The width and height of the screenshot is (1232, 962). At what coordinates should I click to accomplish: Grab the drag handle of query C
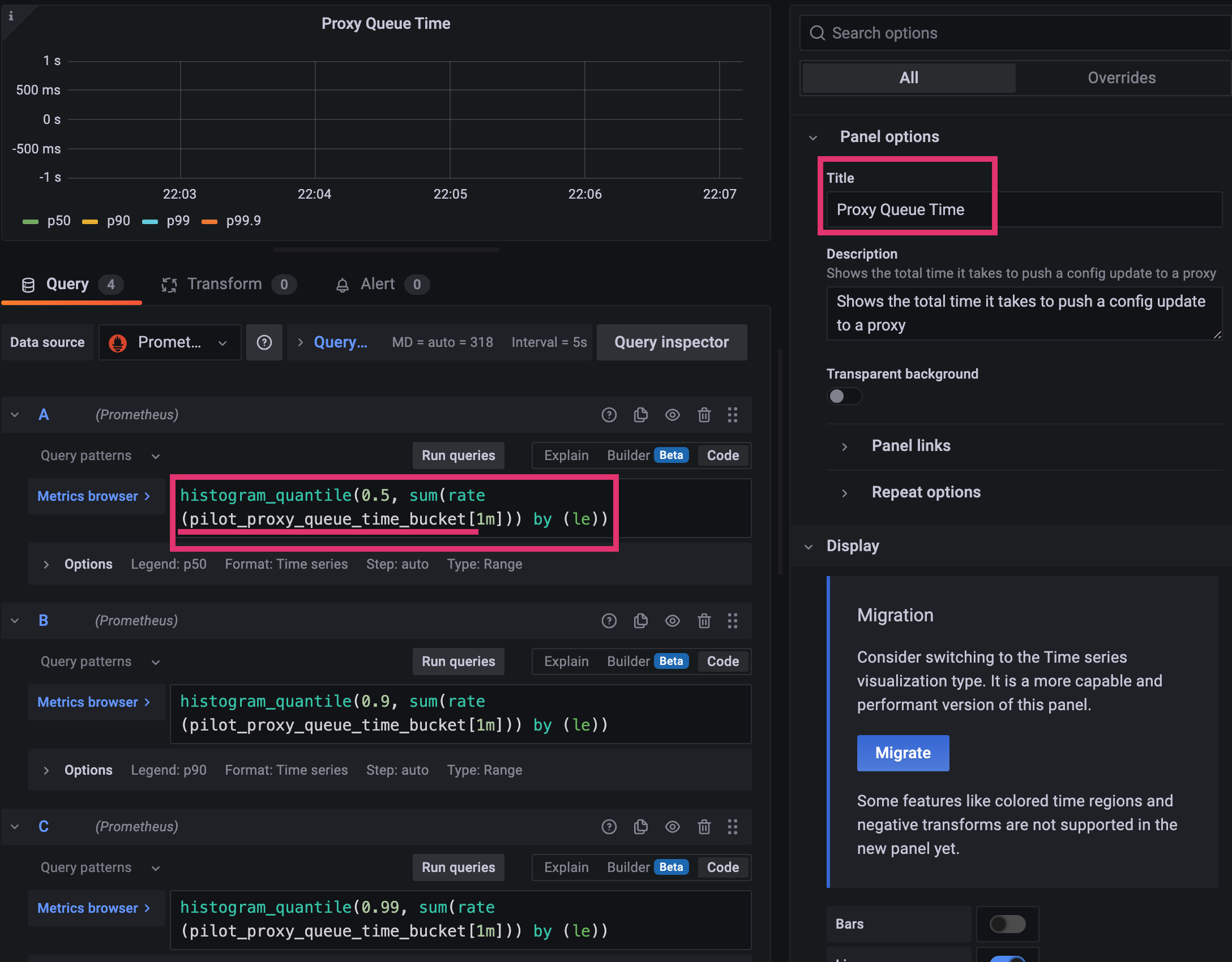coord(733,827)
